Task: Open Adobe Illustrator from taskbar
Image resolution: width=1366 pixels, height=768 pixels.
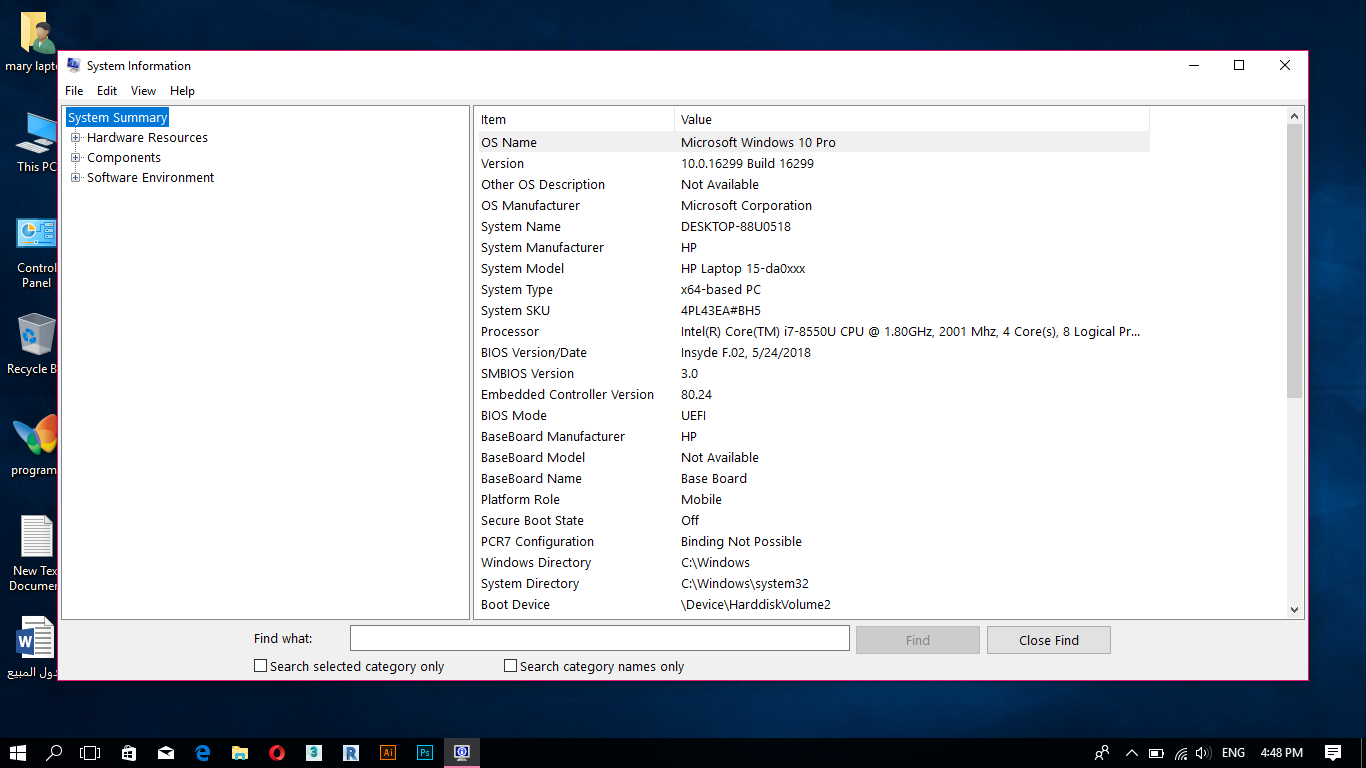Action: pyautogui.click(x=388, y=753)
